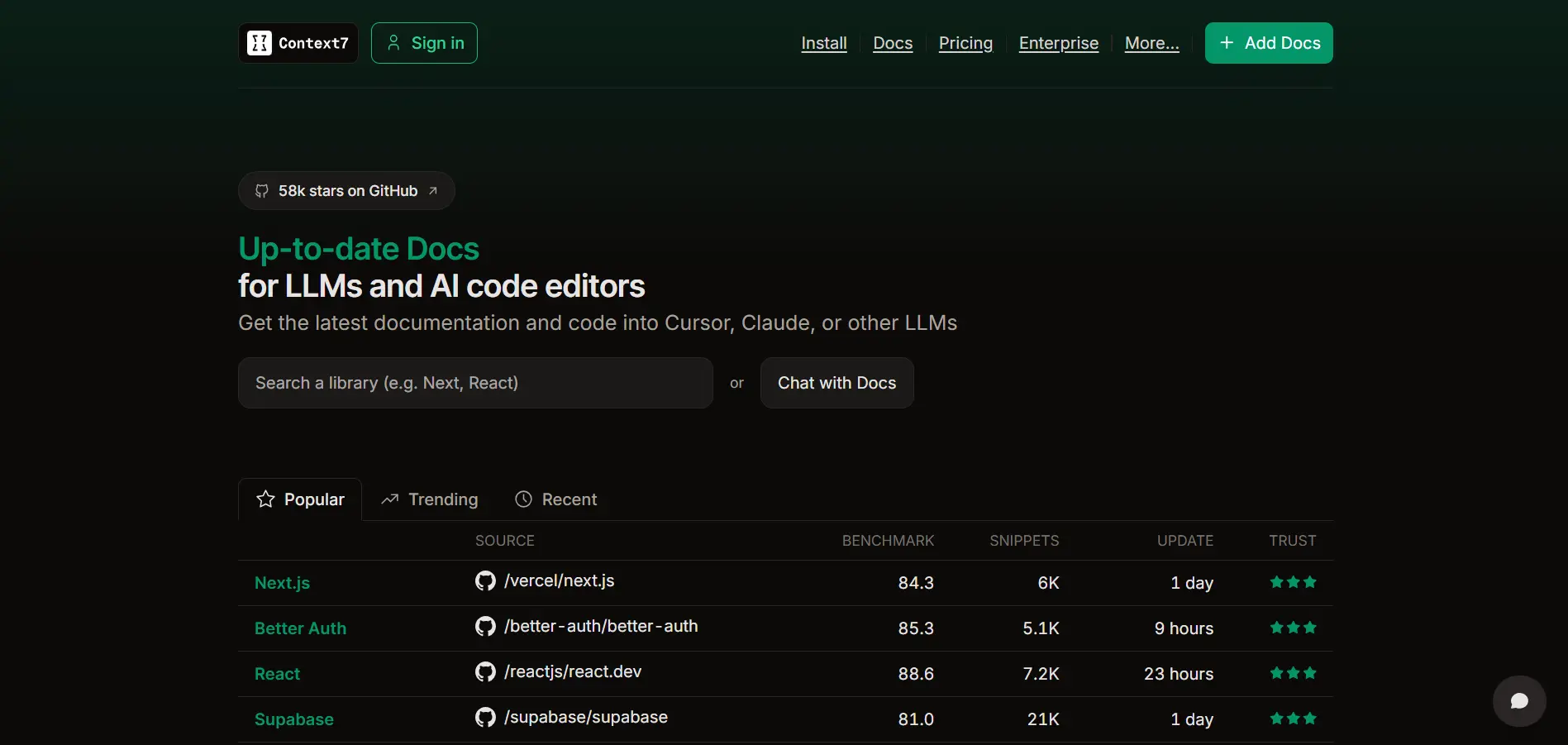Click the Add Docs button
1568x745 pixels.
coord(1269,43)
